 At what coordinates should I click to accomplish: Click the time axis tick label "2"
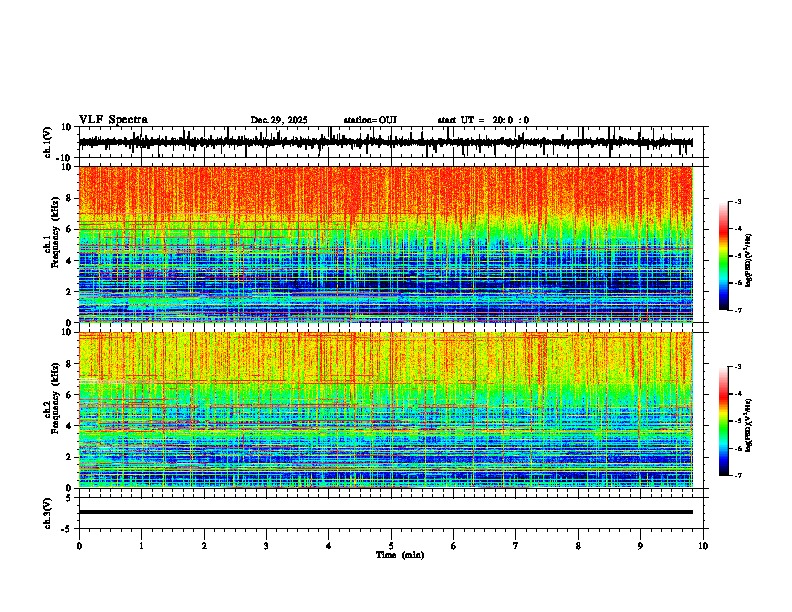tap(204, 546)
